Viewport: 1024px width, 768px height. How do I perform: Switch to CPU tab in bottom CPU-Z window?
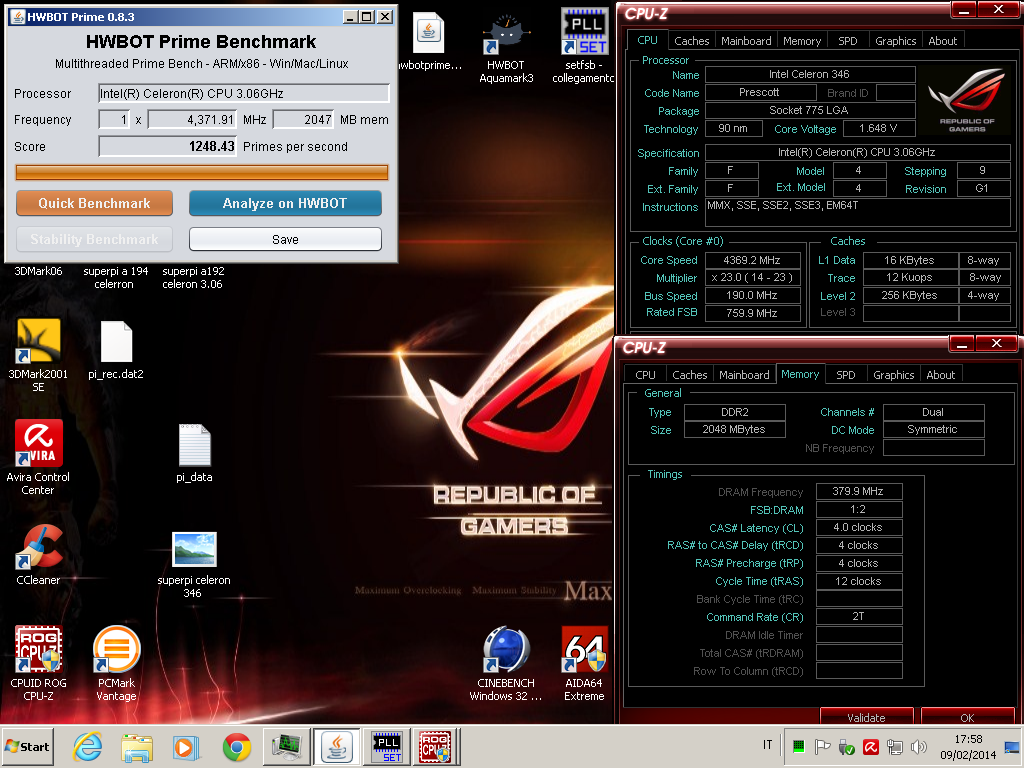pos(645,375)
